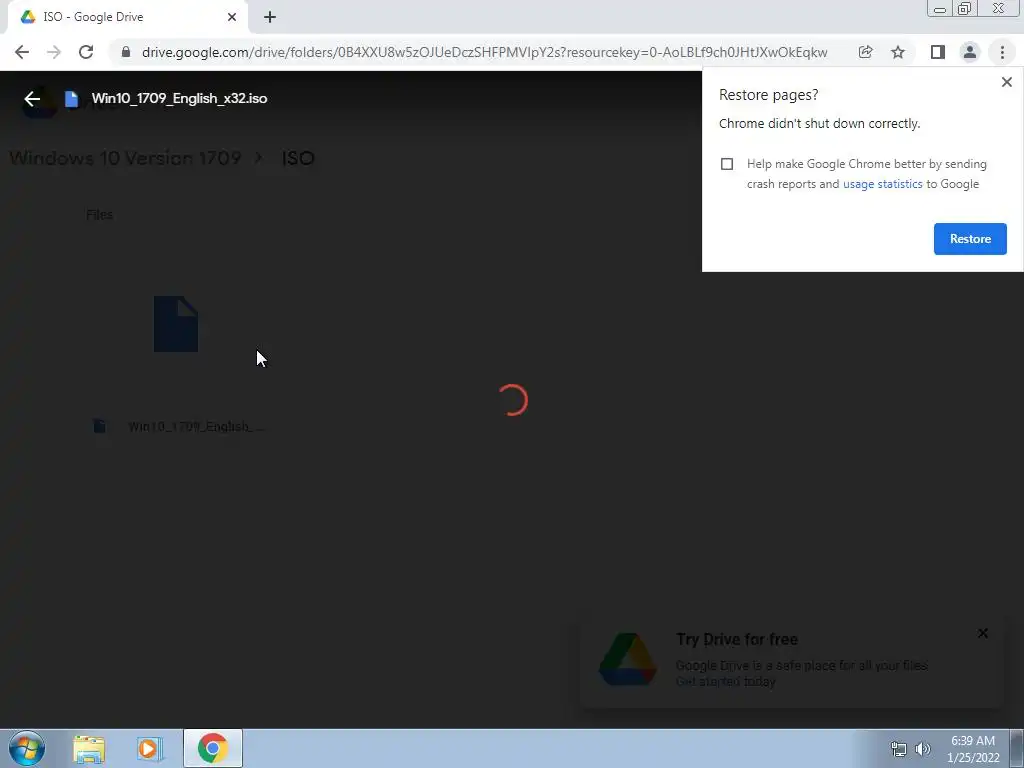Click the Try Drive for free heading

(737, 639)
